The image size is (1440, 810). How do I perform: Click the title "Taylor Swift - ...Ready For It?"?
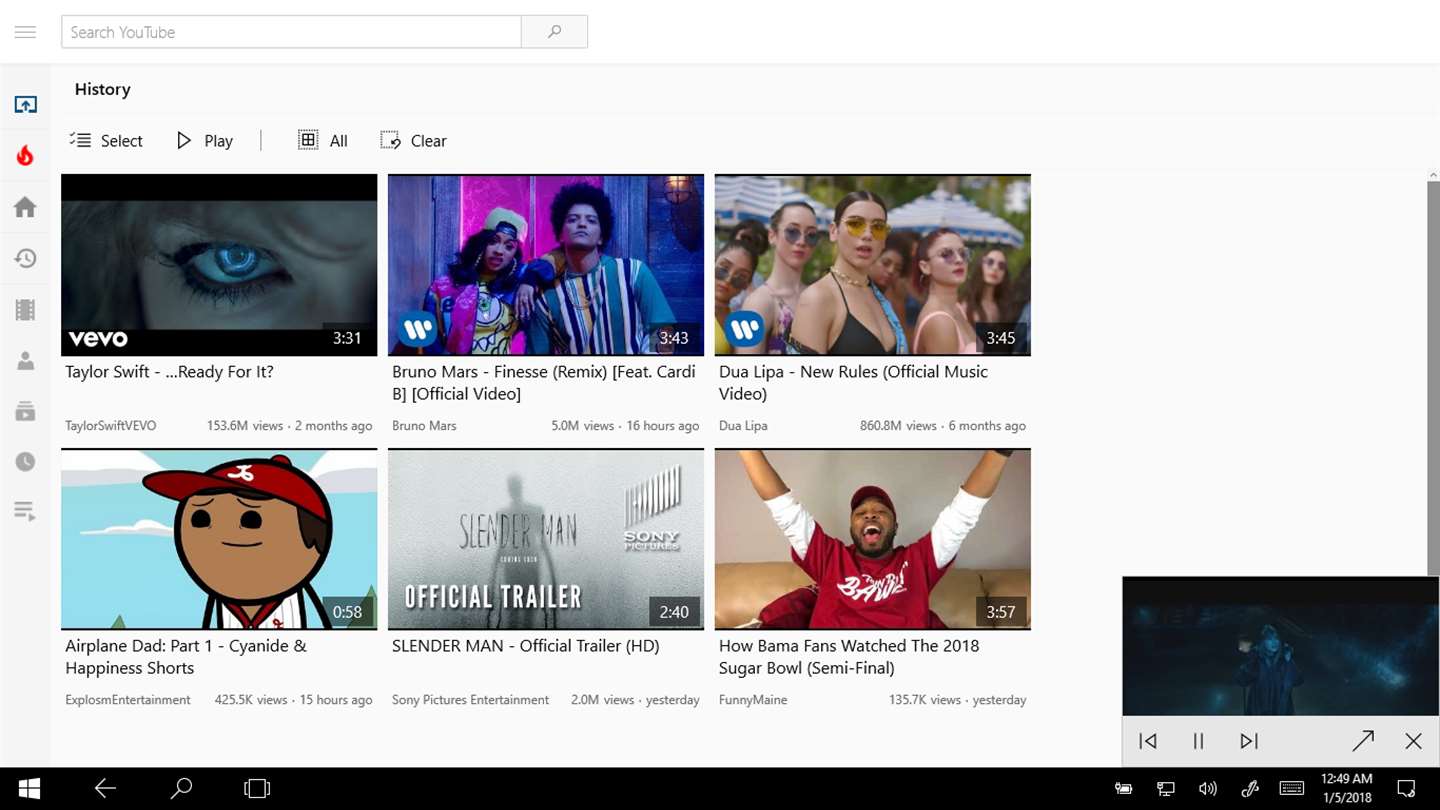169,372
